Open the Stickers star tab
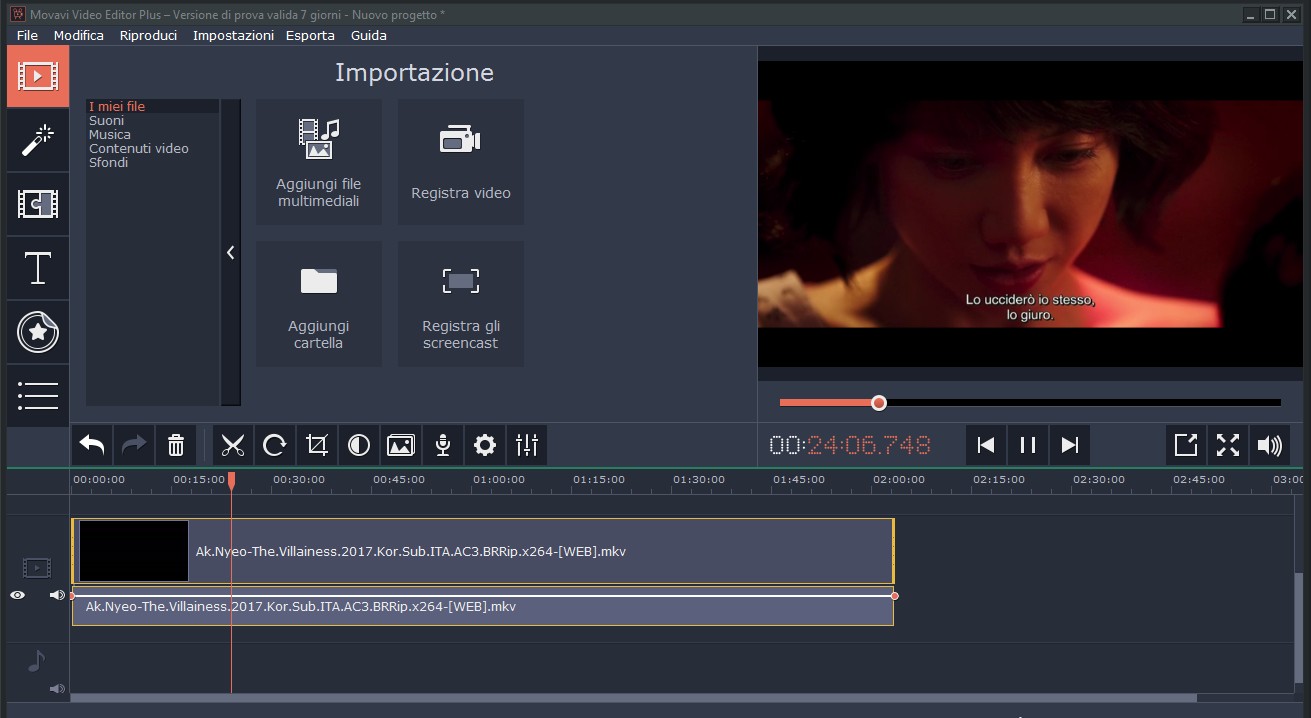1311x718 pixels. point(38,332)
